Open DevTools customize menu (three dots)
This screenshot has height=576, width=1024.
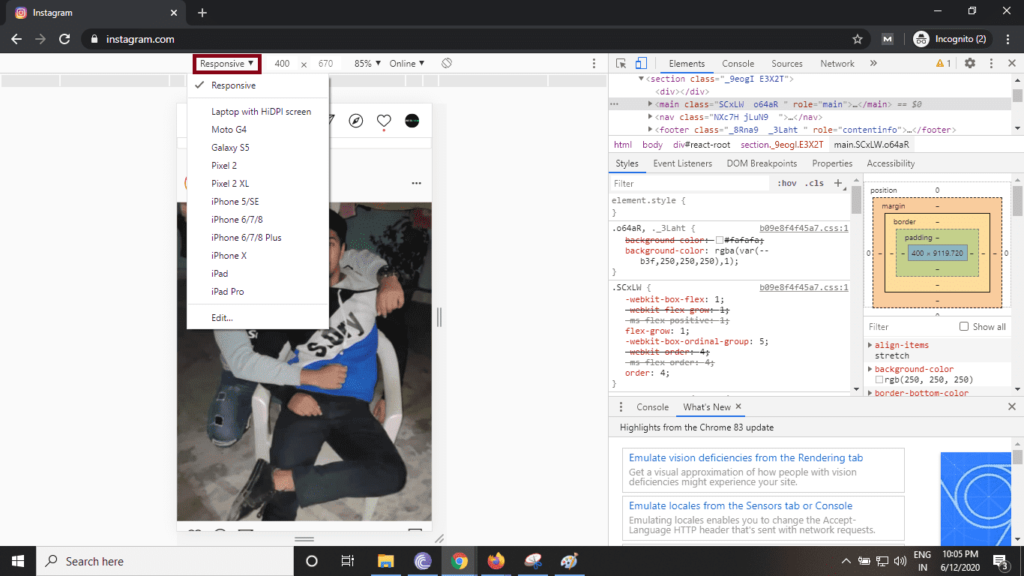pyautogui.click(x=991, y=63)
